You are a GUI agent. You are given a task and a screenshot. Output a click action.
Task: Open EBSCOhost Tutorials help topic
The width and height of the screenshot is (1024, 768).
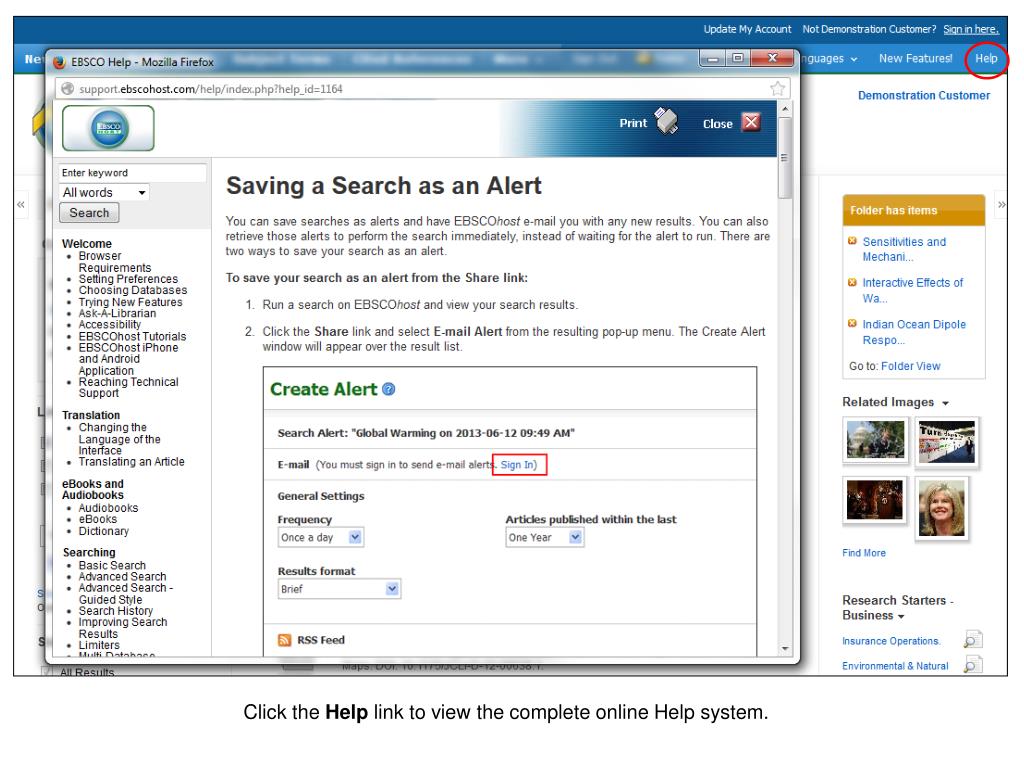(x=132, y=336)
